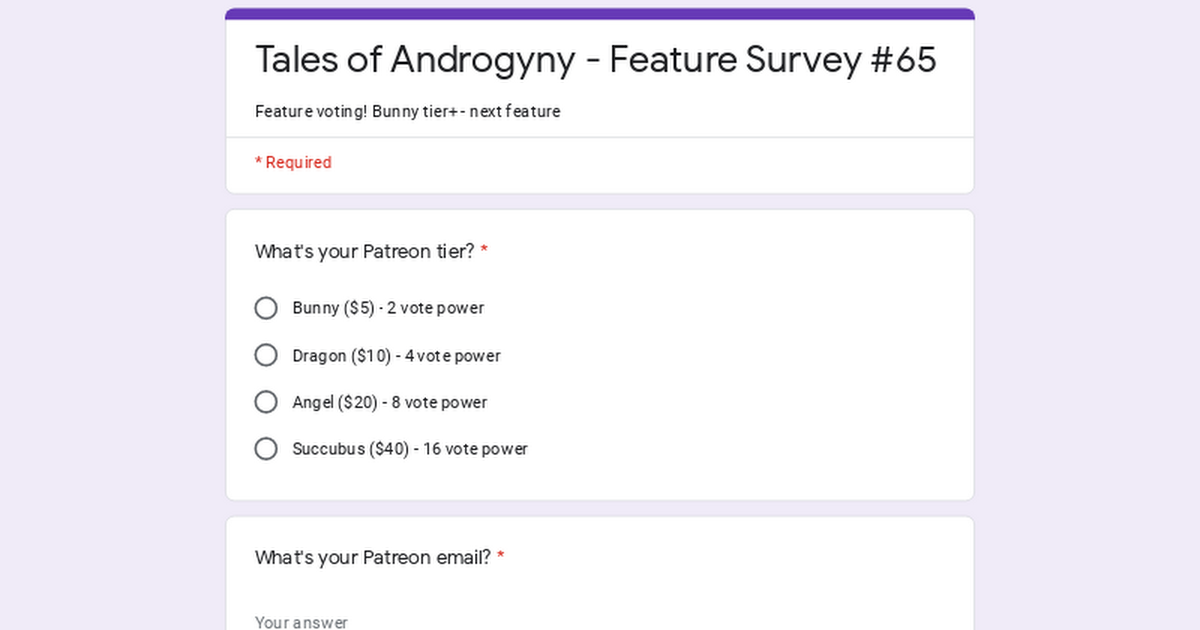
Task: Click the Feature Survey #65 title
Action: pyautogui.click(x=596, y=59)
